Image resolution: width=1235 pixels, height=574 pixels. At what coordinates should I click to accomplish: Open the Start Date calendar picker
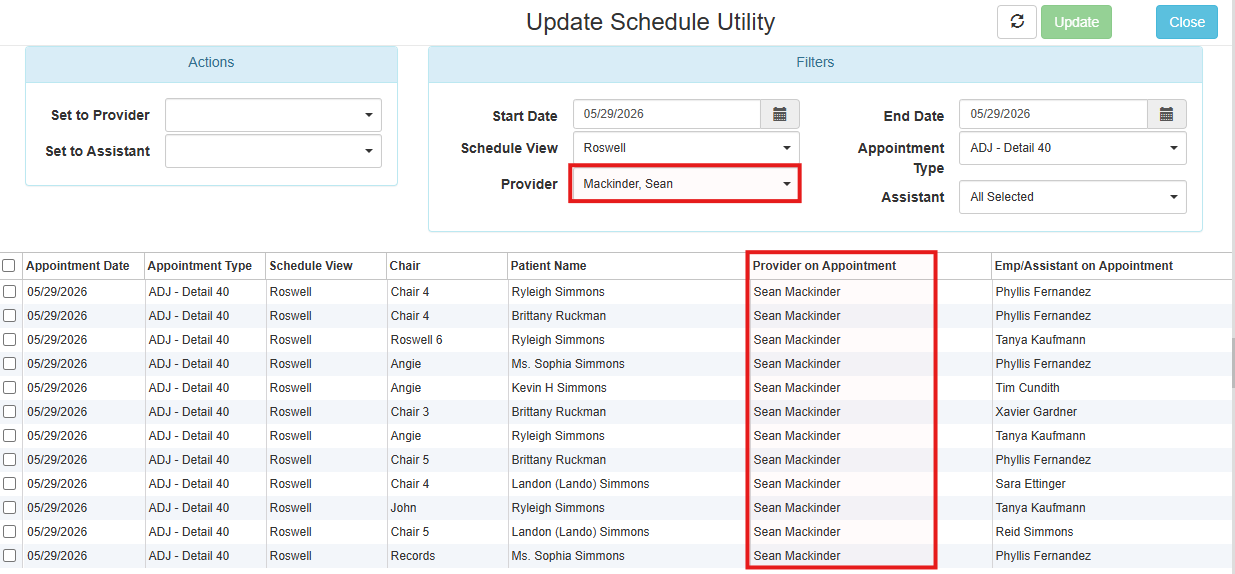(x=780, y=114)
